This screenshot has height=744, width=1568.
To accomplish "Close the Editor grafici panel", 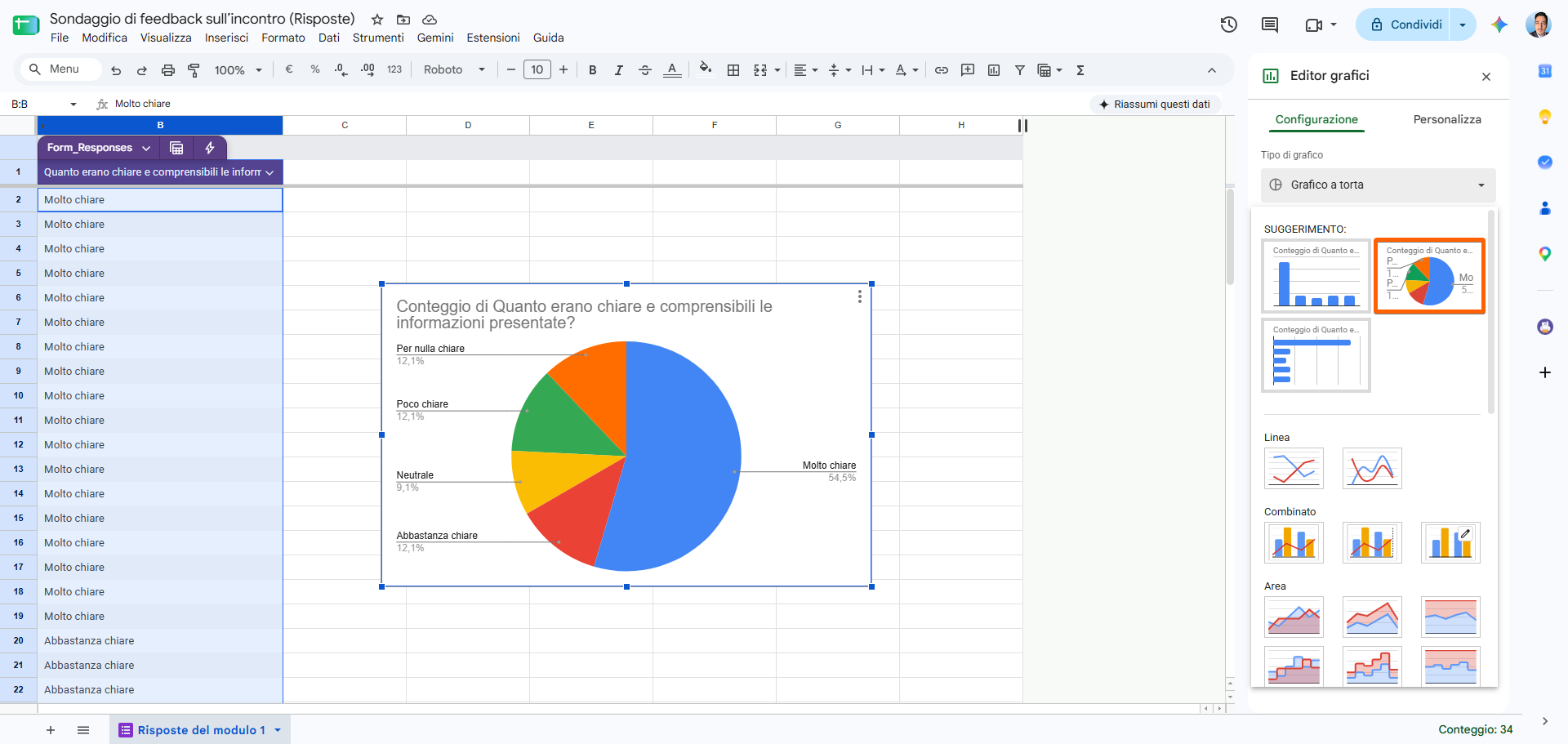I will click(1486, 76).
